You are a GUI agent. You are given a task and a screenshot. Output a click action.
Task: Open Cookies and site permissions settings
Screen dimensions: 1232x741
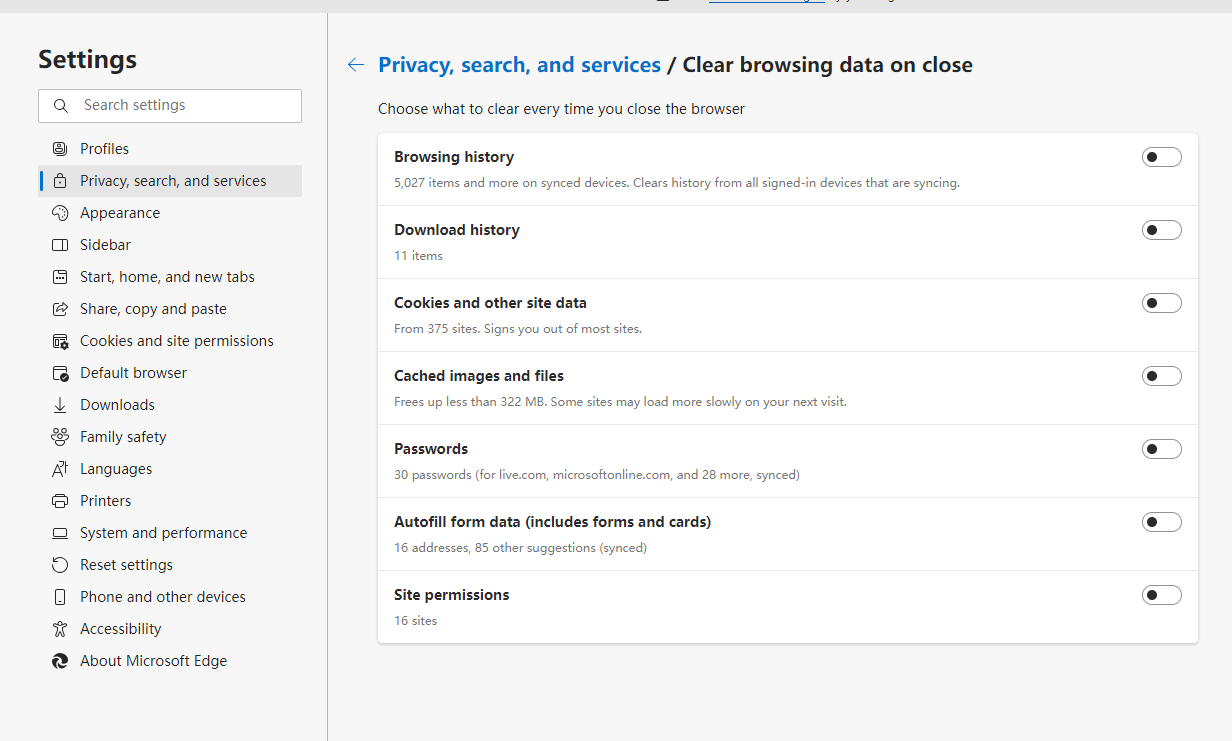click(x=176, y=341)
